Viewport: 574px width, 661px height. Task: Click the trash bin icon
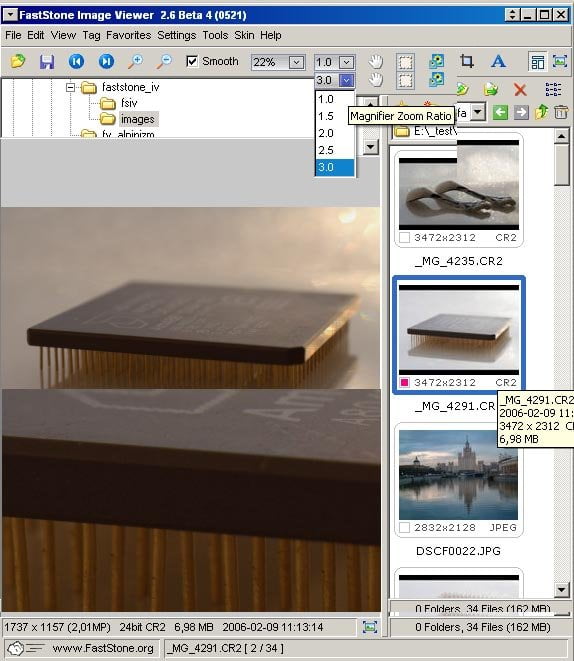point(561,112)
